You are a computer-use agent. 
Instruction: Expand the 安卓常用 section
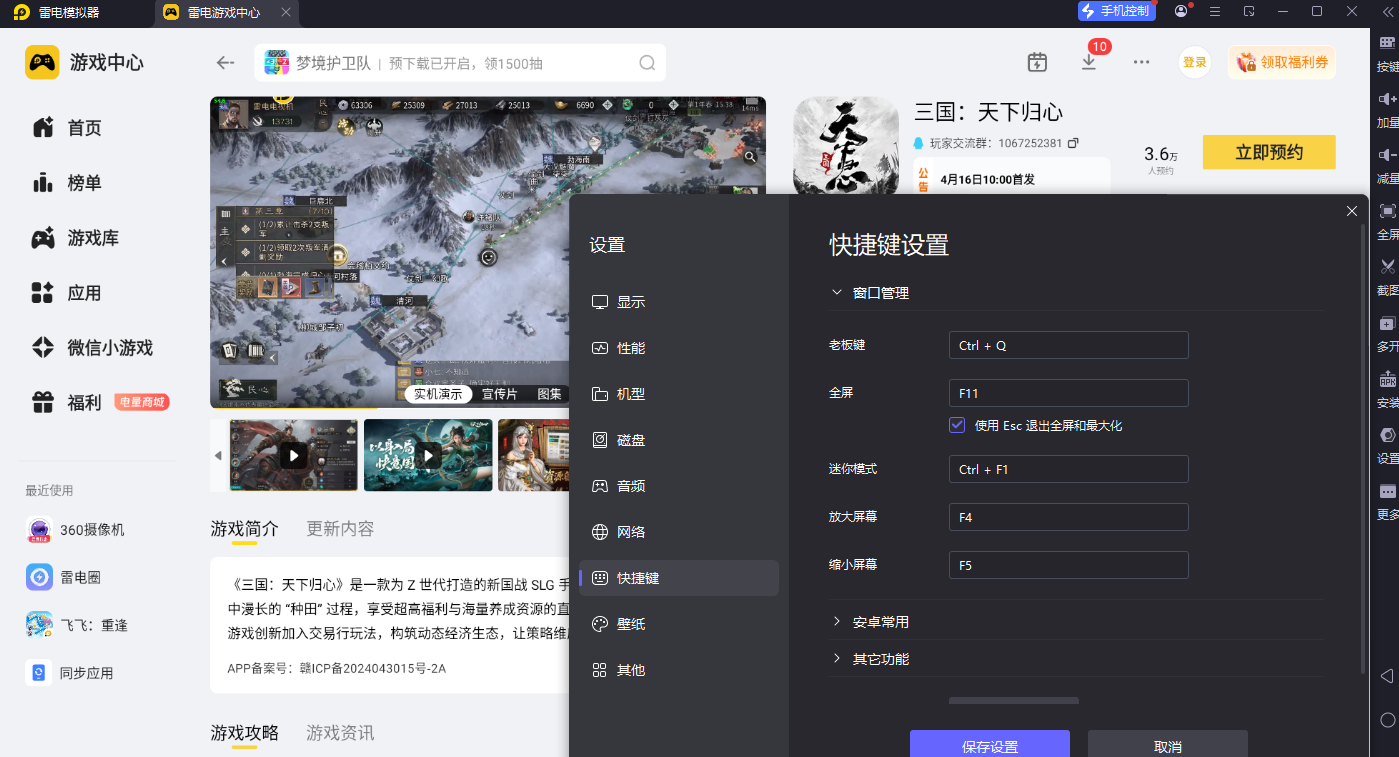click(837, 622)
